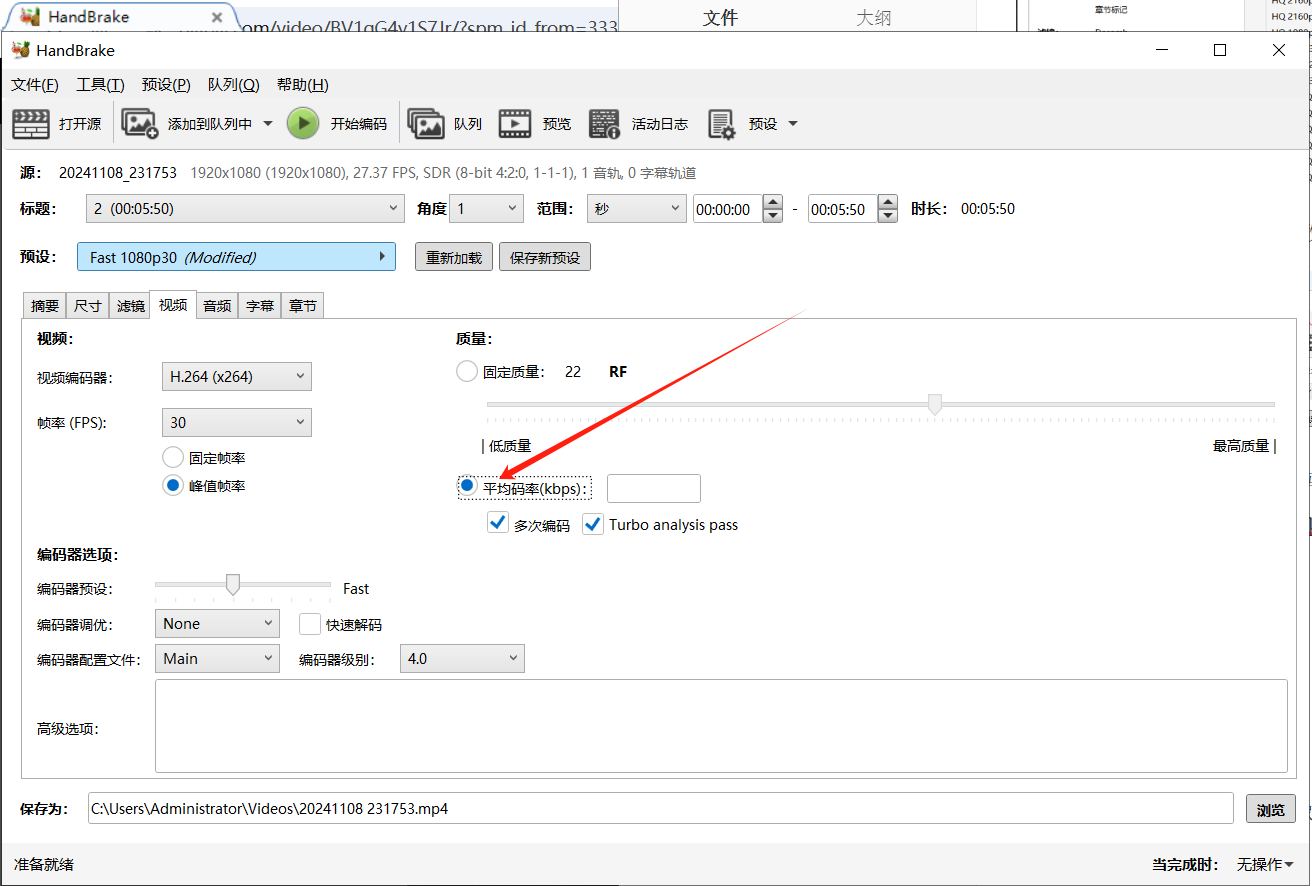
Task: Open the 队列(Q) menu
Action: tap(234, 85)
